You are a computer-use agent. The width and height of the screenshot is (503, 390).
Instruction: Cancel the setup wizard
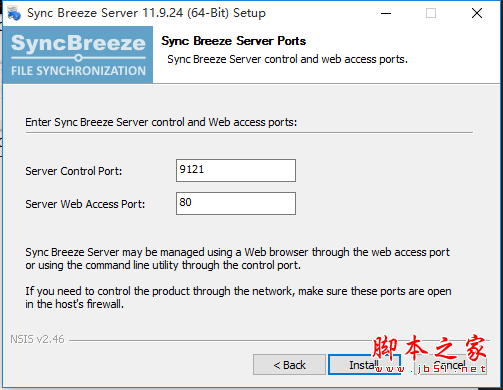coord(450,365)
